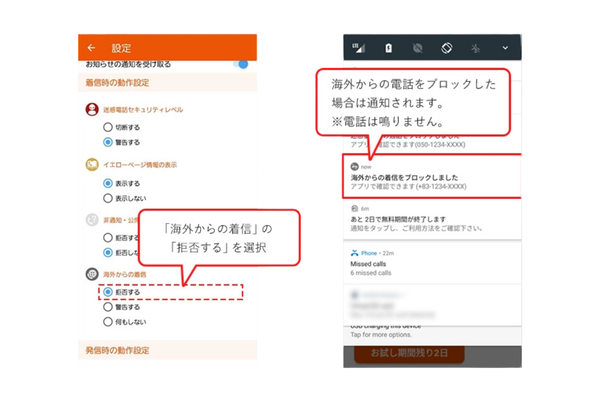Click the 海外からの着信 section icon
This screenshot has height=400, width=600.
90,273
